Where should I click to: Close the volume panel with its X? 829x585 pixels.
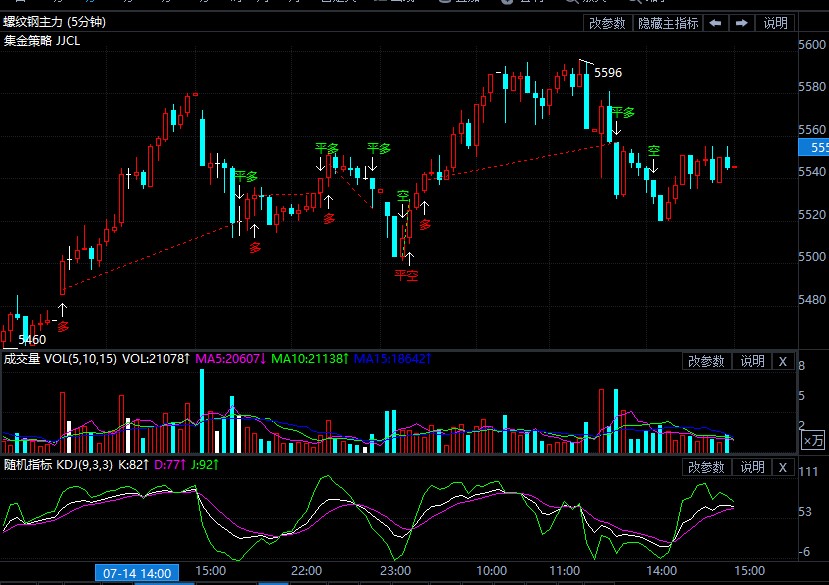pyautogui.click(x=783, y=361)
